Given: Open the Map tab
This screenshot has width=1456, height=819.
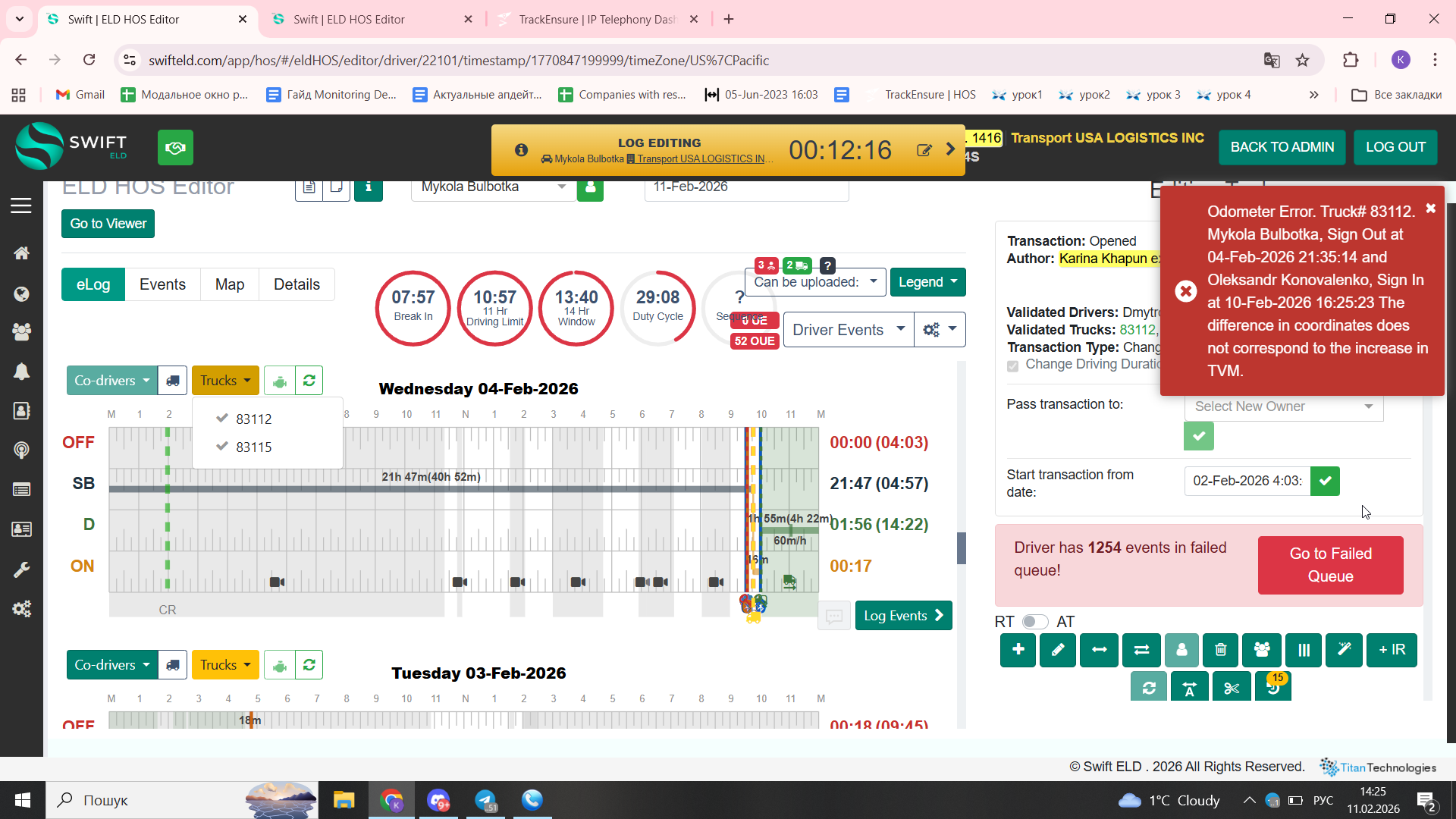Looking at the screenshot, I should pyautogui.click(x=229, y=284).
